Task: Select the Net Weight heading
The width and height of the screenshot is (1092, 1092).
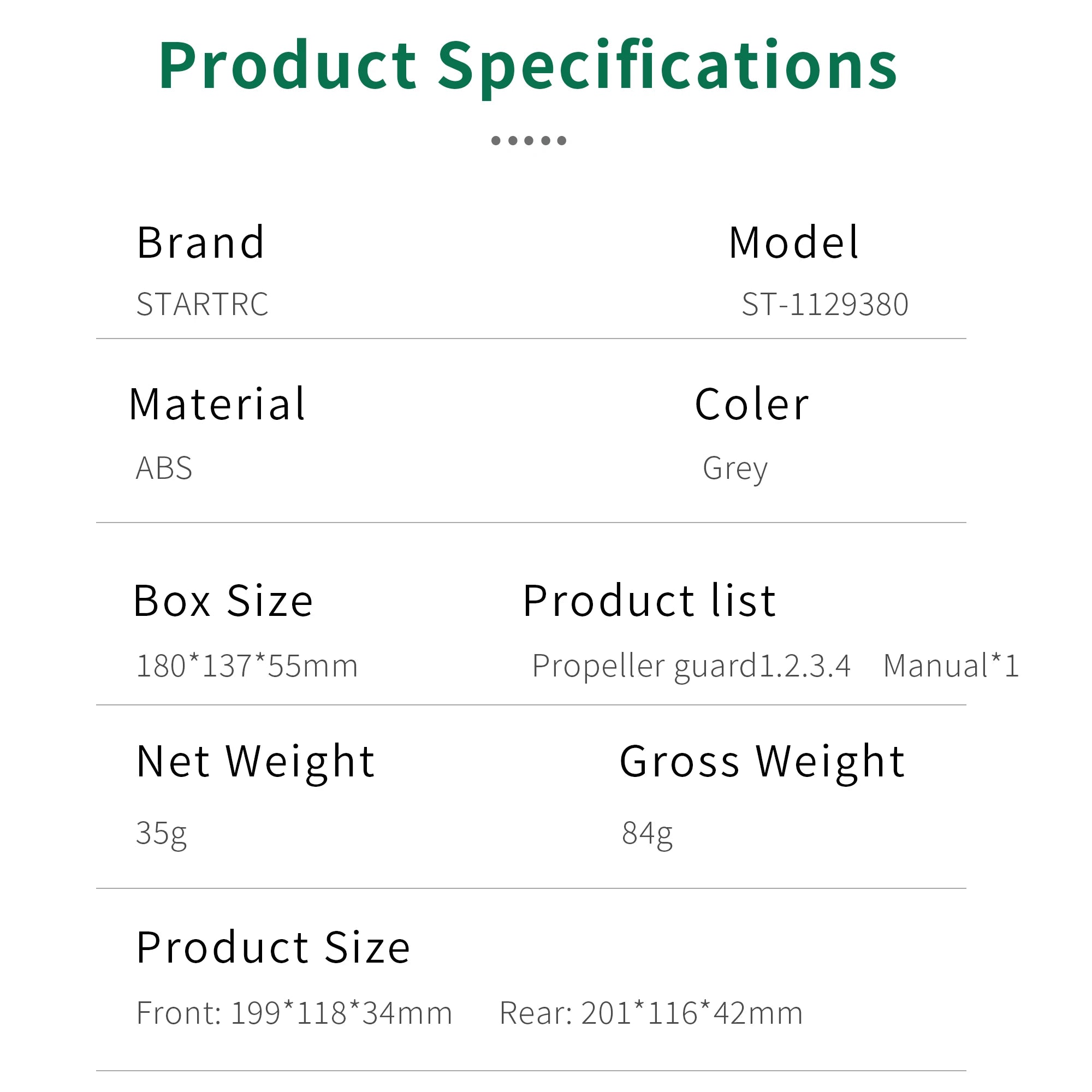Action: 256,761
